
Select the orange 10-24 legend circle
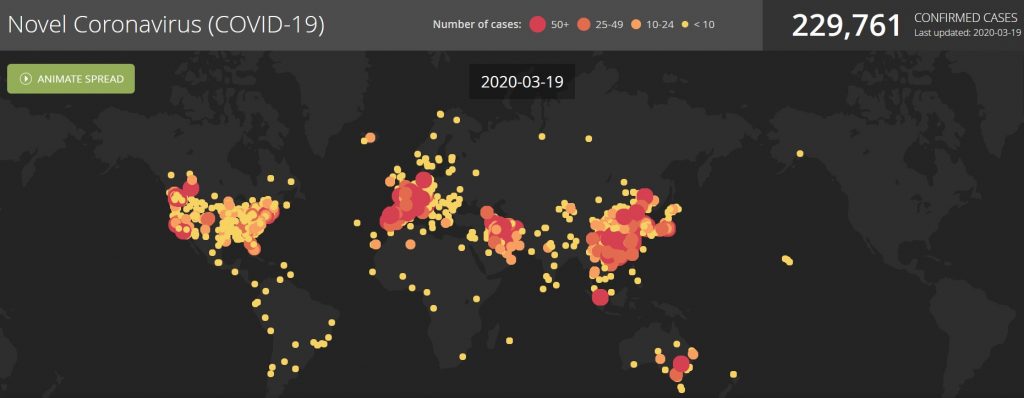[x=636, y=25]
